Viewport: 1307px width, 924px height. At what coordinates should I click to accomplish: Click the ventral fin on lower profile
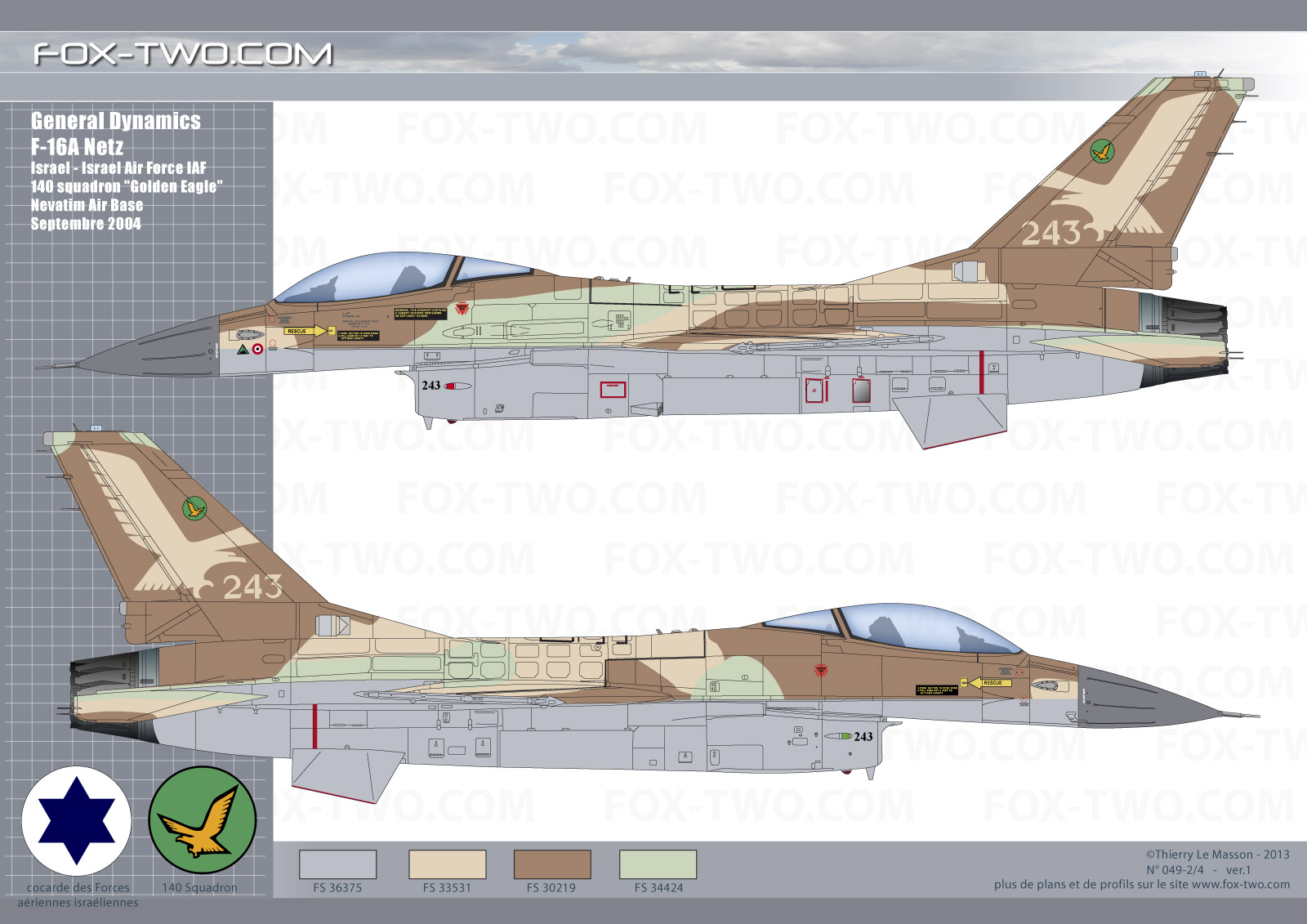(x=347, y=774)
